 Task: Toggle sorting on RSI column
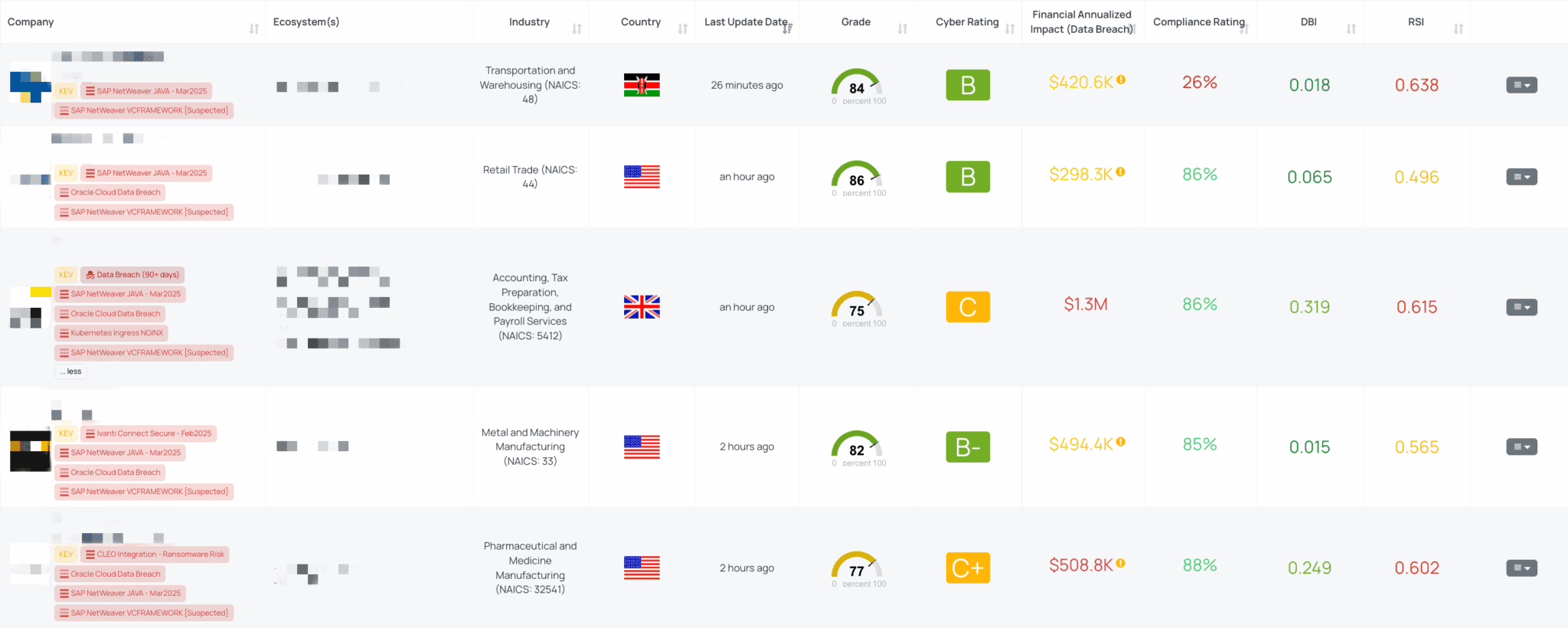[1459, 29]
